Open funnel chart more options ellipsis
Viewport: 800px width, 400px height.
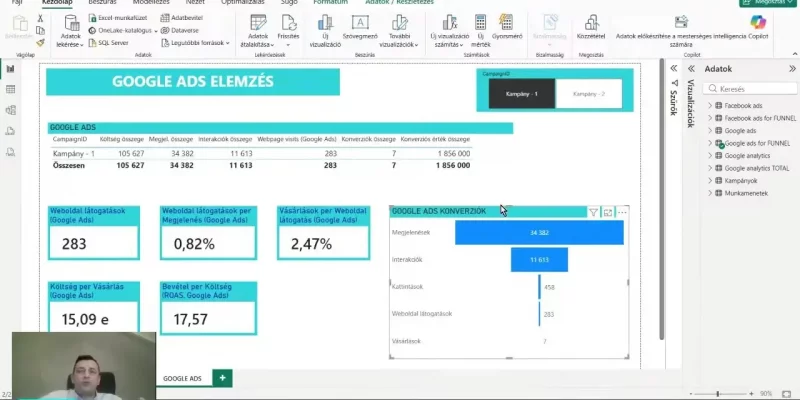tap(622, 212)
